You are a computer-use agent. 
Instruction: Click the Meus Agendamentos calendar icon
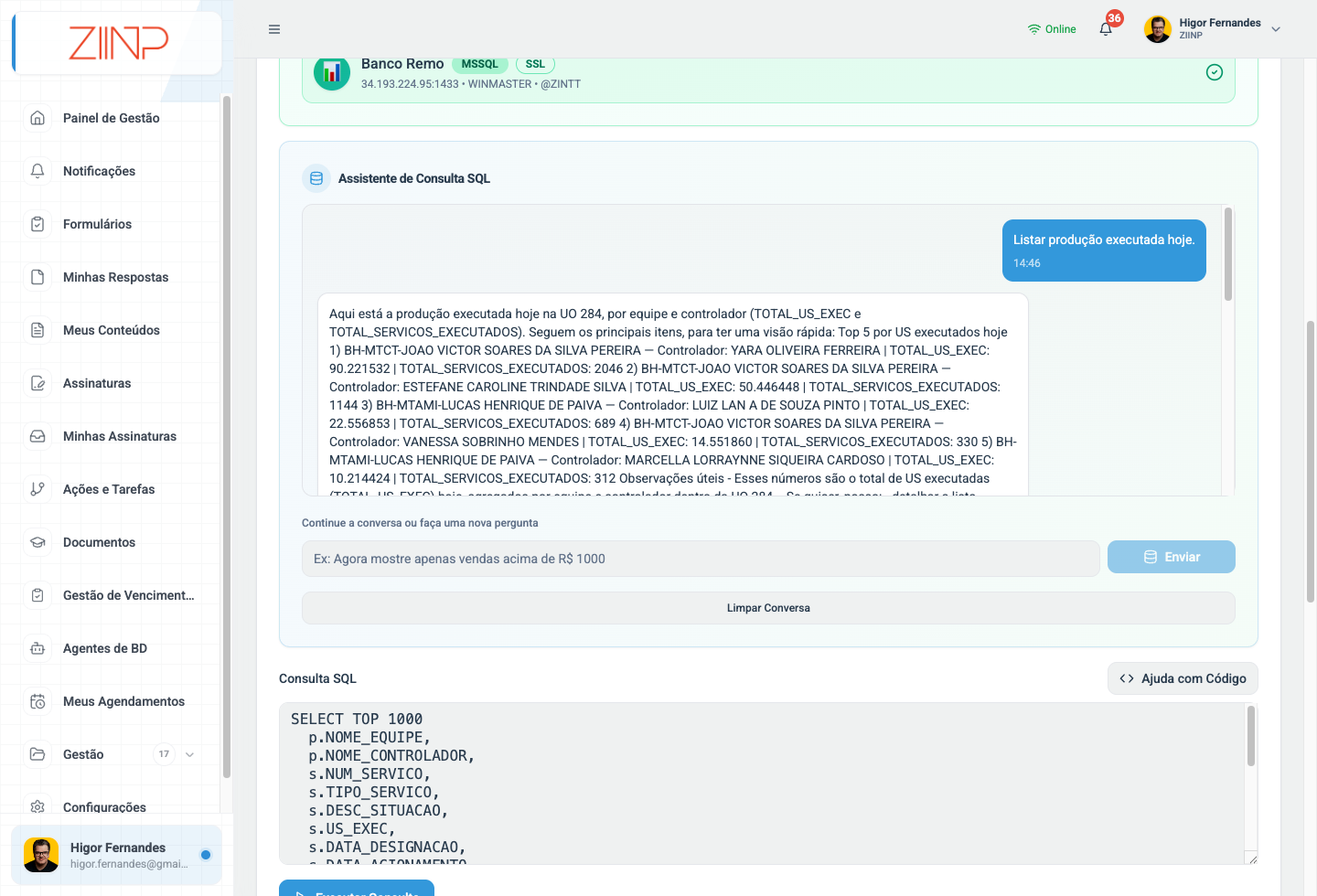[37, 701]
